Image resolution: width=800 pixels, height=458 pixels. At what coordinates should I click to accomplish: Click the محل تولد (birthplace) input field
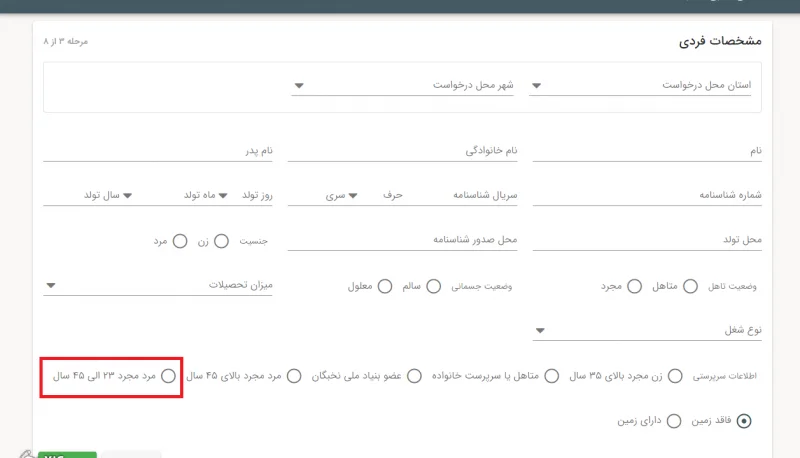point(645,241)
